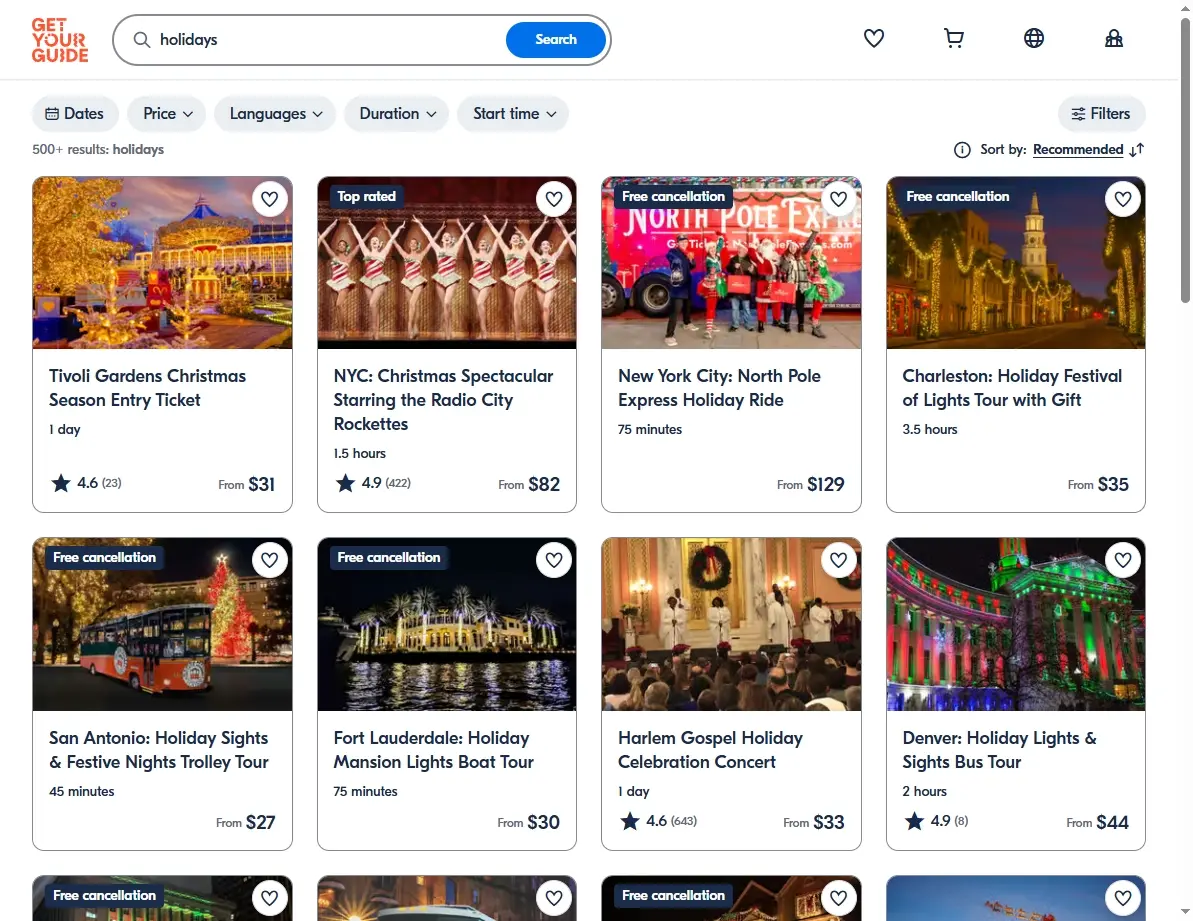Open New York City North Pole Express title
Image resolution: width=1193 pixels, height=921 pixels.
[x=719, y=388]
